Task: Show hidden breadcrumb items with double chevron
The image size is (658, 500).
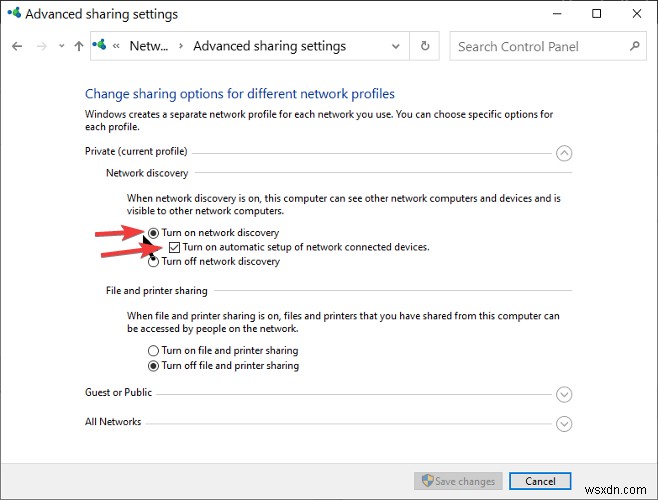Action: (116, 46)
